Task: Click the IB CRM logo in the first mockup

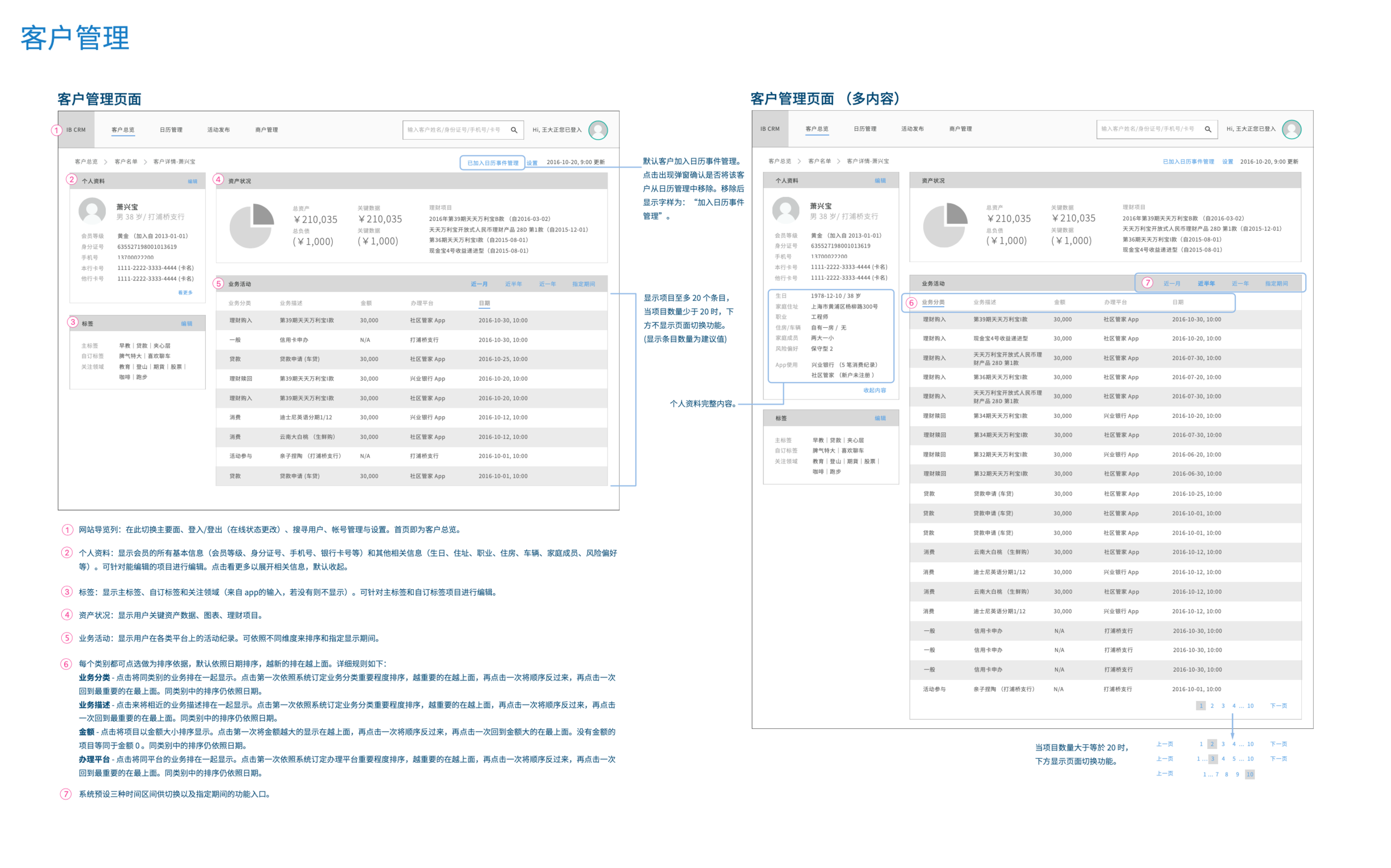Action: (76, 130)
